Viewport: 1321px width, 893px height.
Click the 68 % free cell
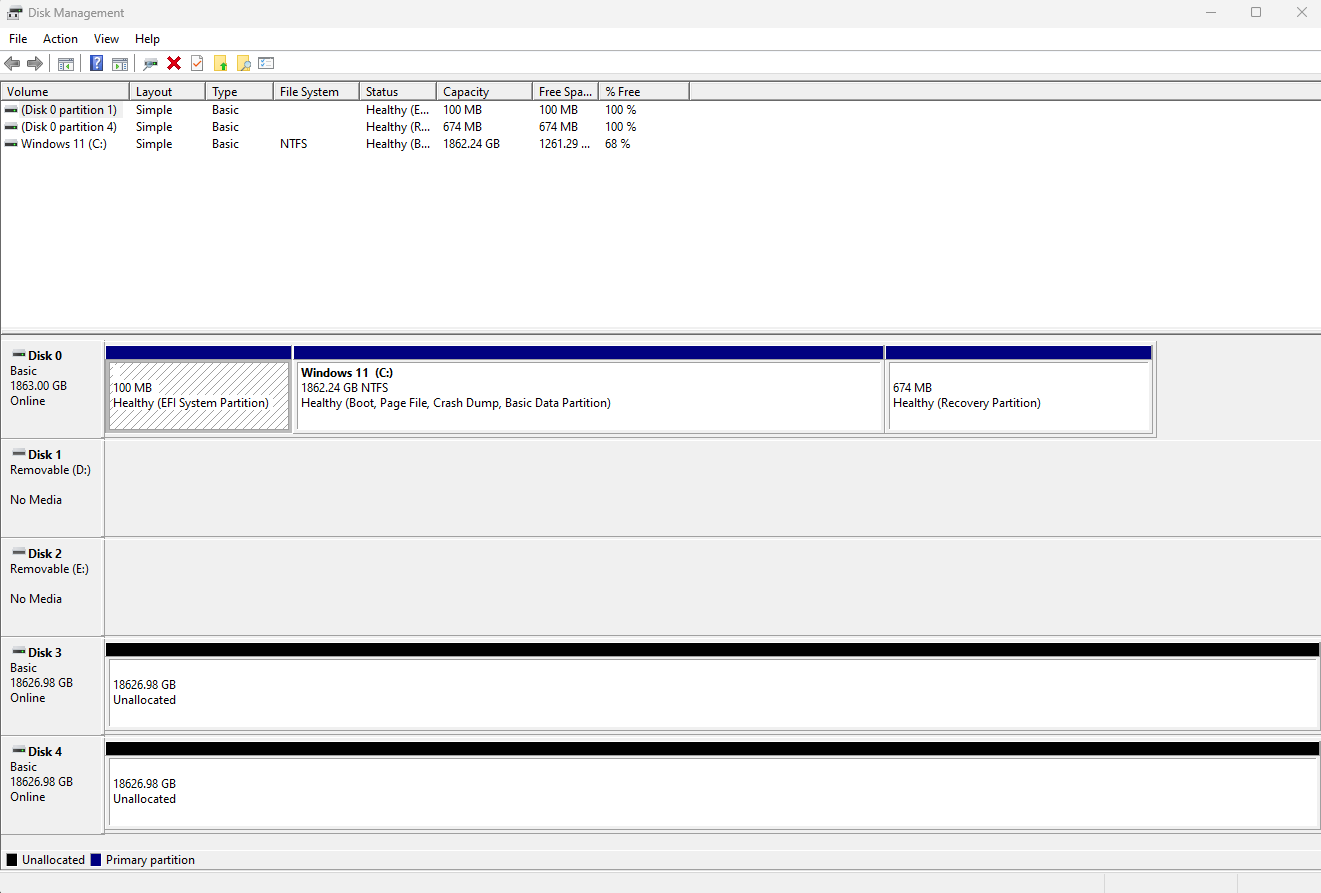pyautogui.click(x=618, y=144)
